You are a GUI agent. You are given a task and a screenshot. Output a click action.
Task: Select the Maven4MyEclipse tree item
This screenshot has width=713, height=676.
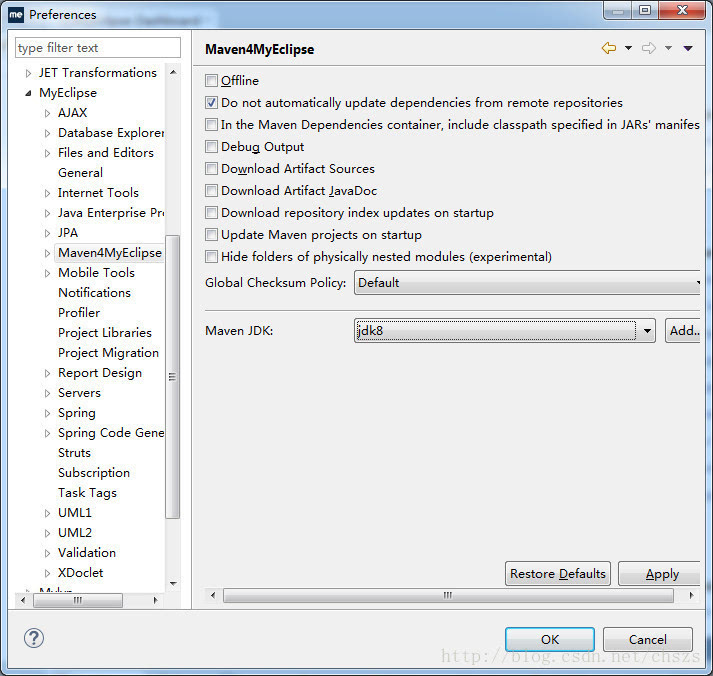[x=110, y=253]
